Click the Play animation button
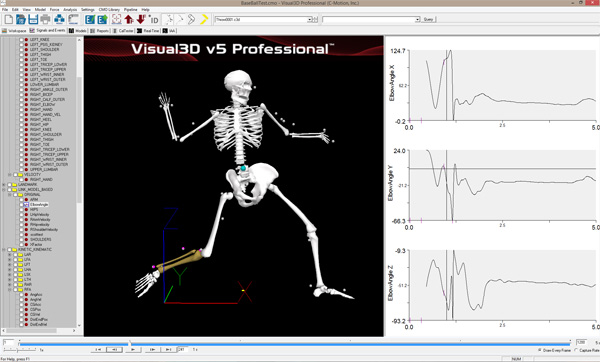 pyautogui.click(x=133, y=349)
